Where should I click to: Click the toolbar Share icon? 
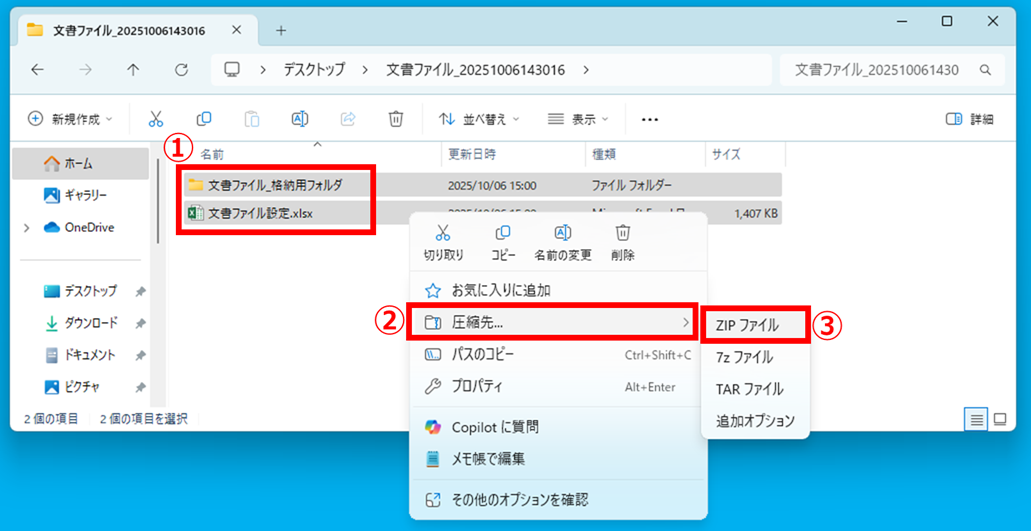(x=348, y=119)
